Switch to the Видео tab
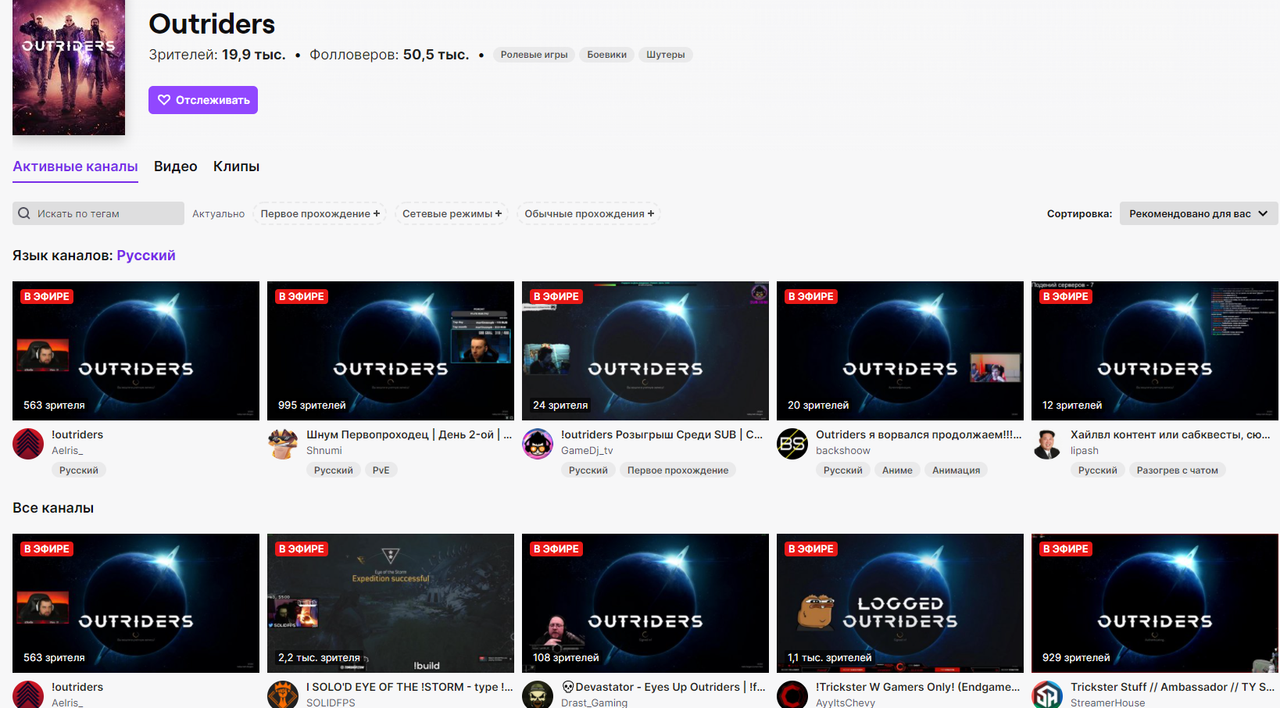This screenshot has width=1280, height=708. point(176,167)
